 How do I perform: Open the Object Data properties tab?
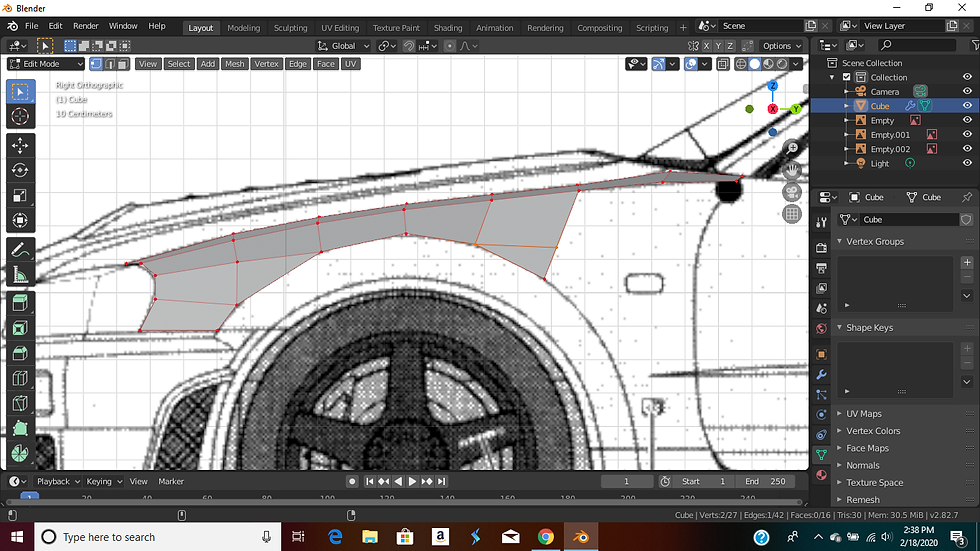click(x=821, y=455)
